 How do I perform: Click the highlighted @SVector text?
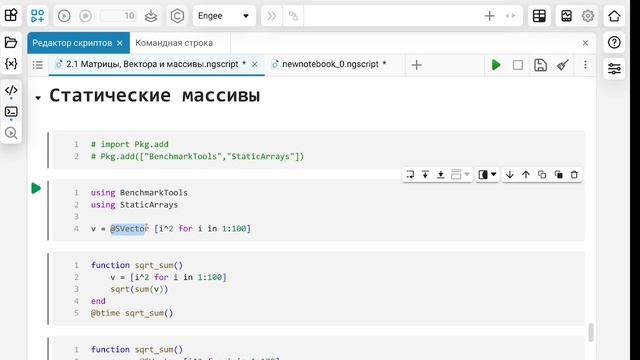tap(129, 229)
